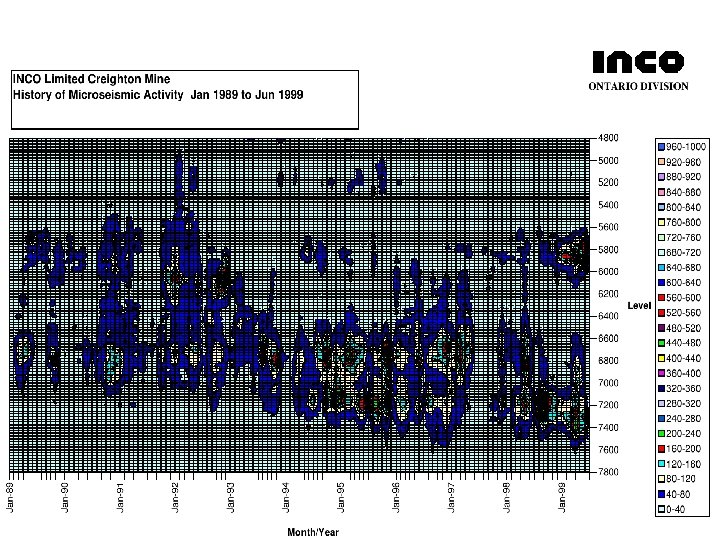Click the 280-320 legend label text
Screen dimensions: 720x540
(684, 404)
